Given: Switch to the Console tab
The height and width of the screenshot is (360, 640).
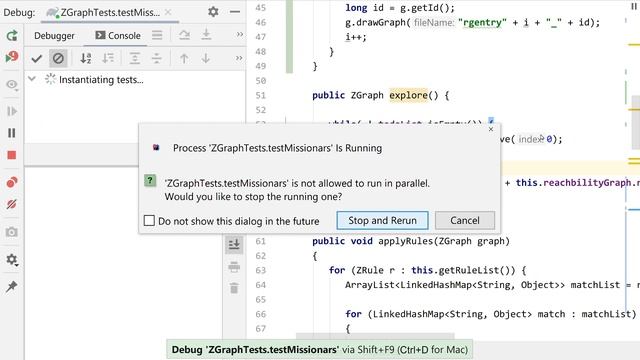Looking at the screenshot, I should point(118,36).
